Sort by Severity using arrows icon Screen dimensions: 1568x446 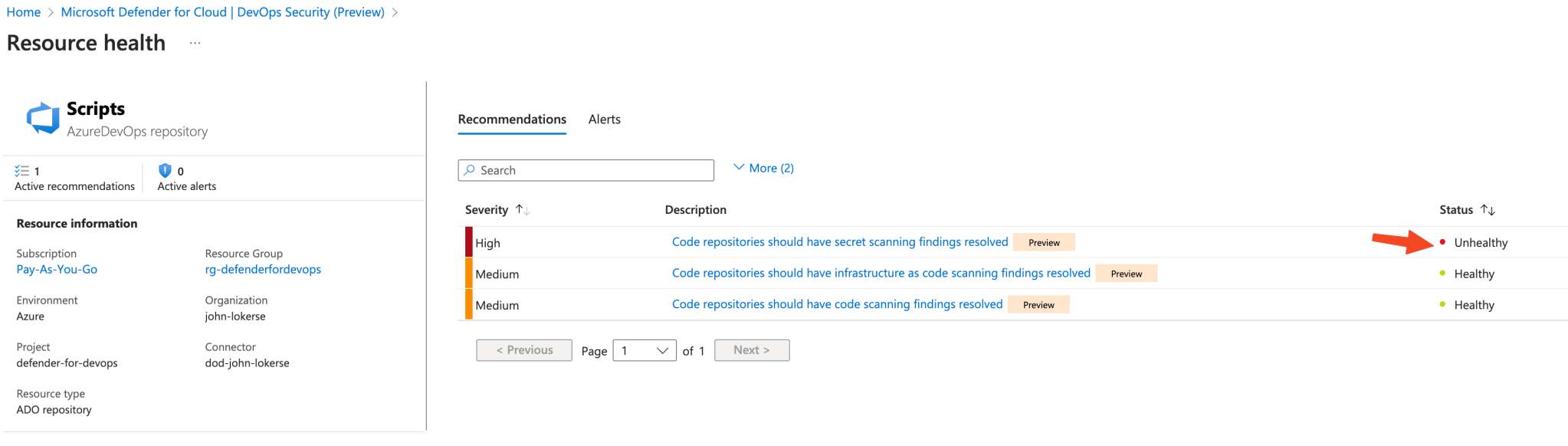523,210
